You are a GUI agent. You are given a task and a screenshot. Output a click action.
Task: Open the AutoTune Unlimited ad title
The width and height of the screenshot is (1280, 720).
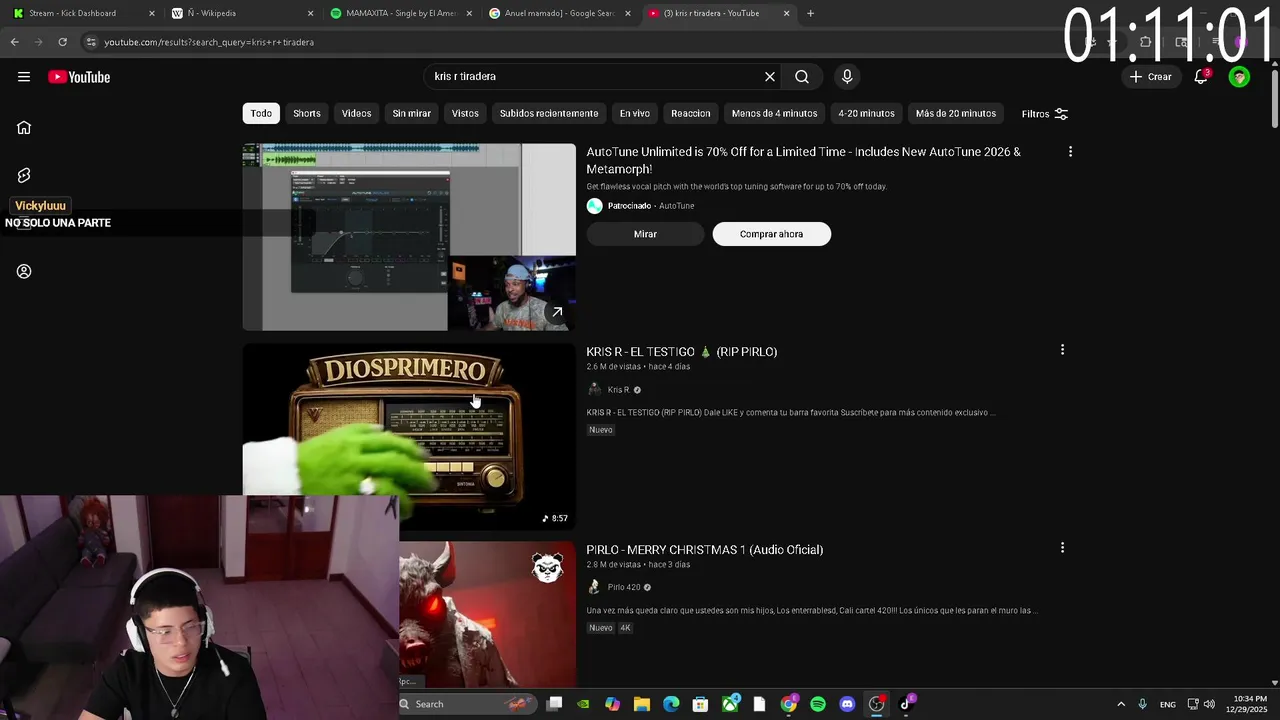click(x=803, y=160)
